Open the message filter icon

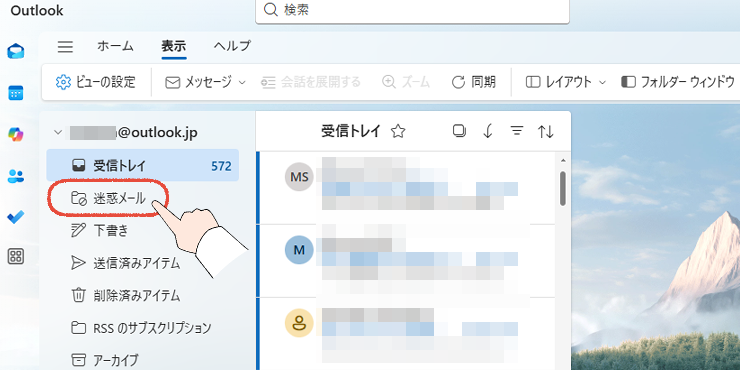517,132
